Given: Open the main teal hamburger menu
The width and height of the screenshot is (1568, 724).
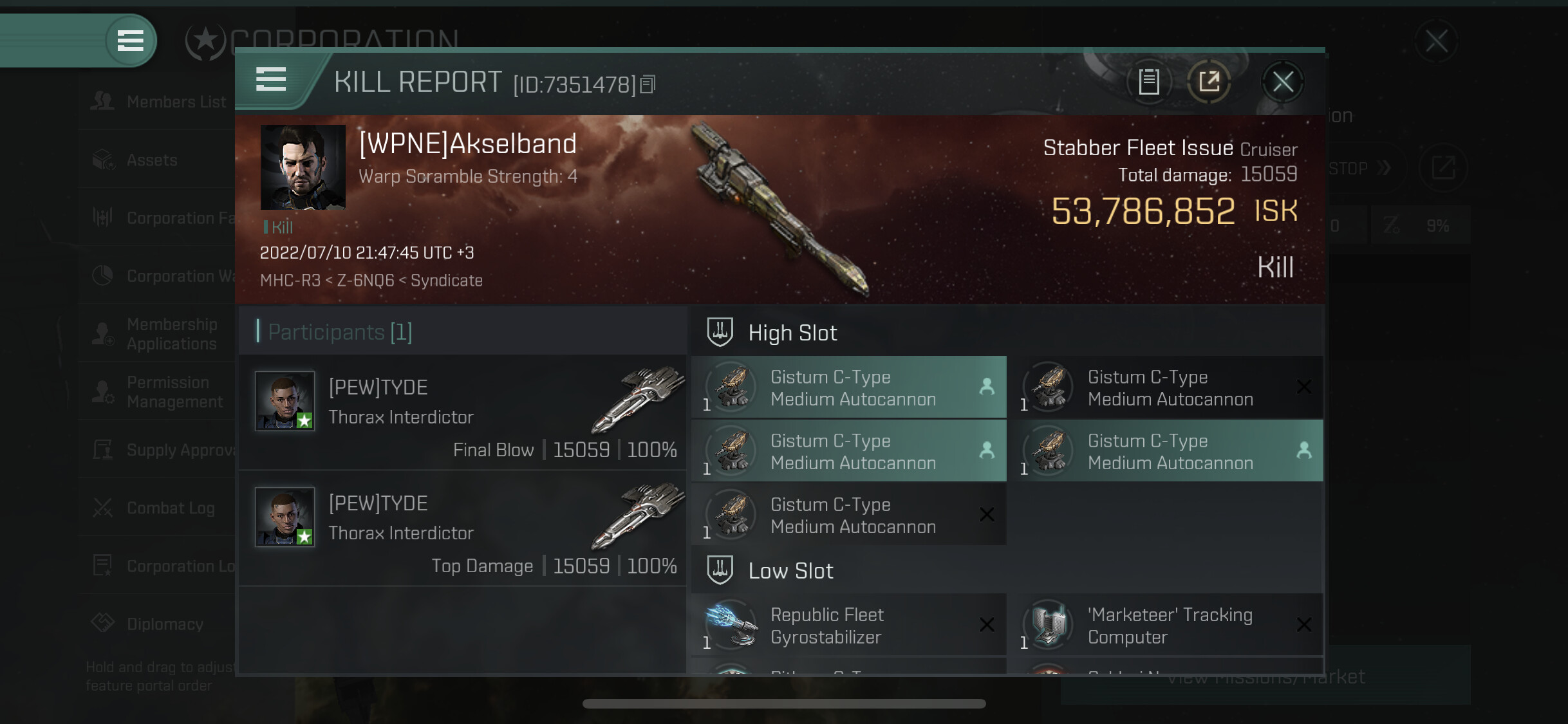Looking at the screenshot, I should pyautogui.click(x=131, y=41).
